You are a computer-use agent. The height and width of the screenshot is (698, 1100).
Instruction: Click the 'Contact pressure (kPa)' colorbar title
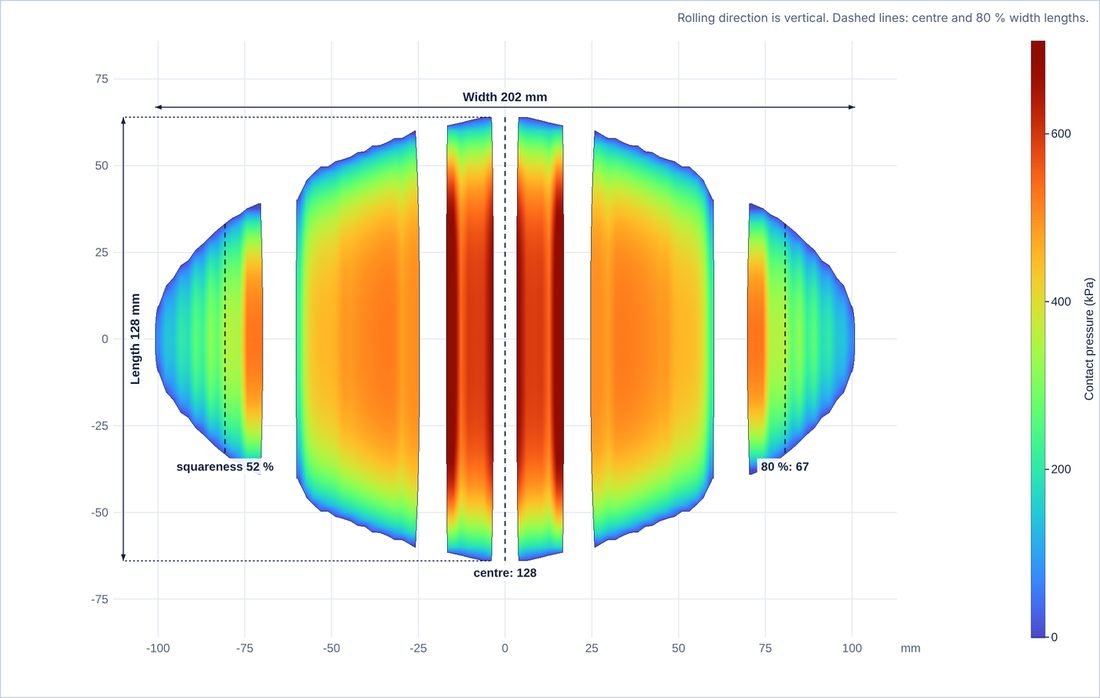tap(1089, 339)
